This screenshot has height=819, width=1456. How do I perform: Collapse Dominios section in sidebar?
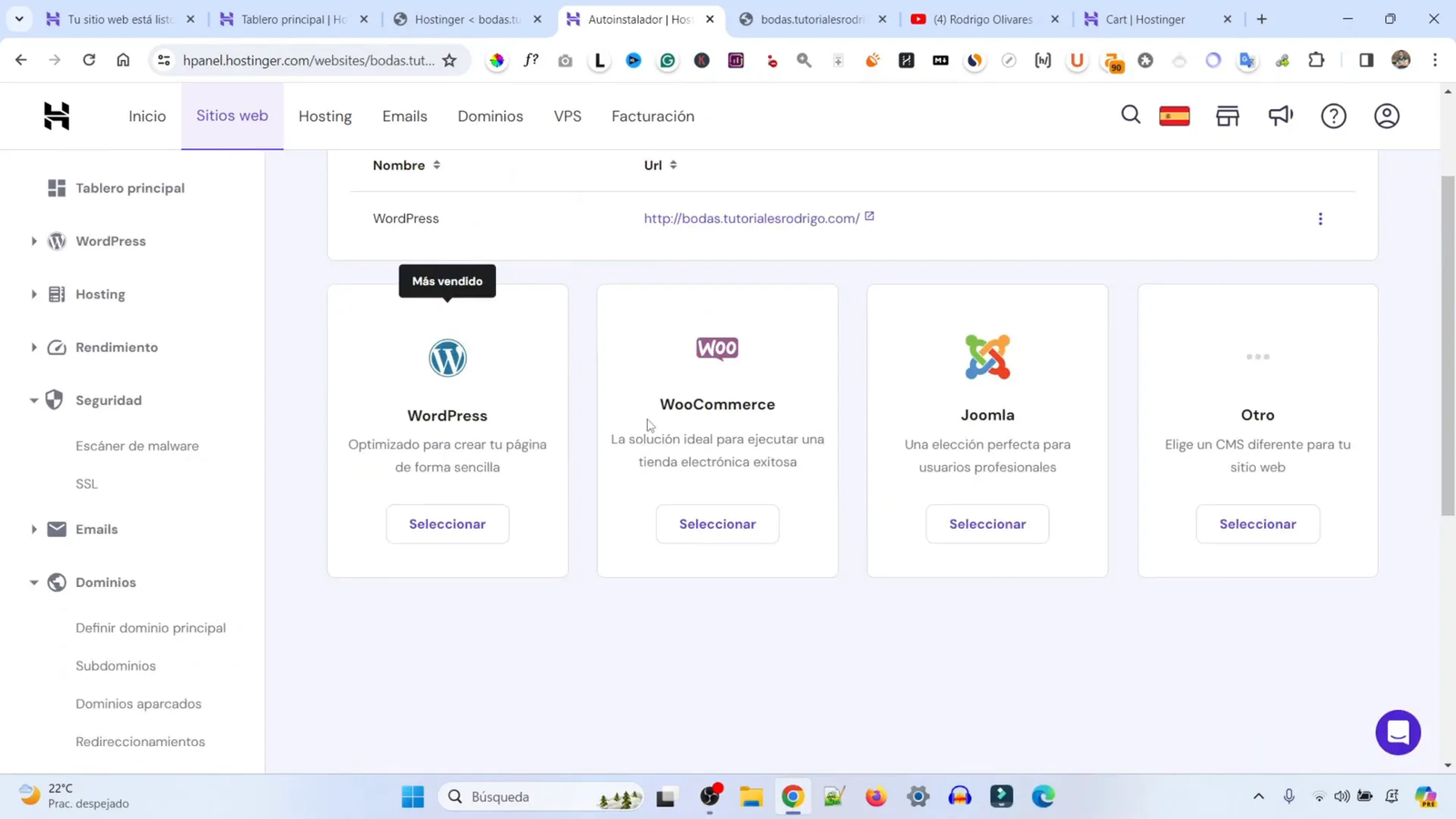pyautogui.click(x=34, y=582)
